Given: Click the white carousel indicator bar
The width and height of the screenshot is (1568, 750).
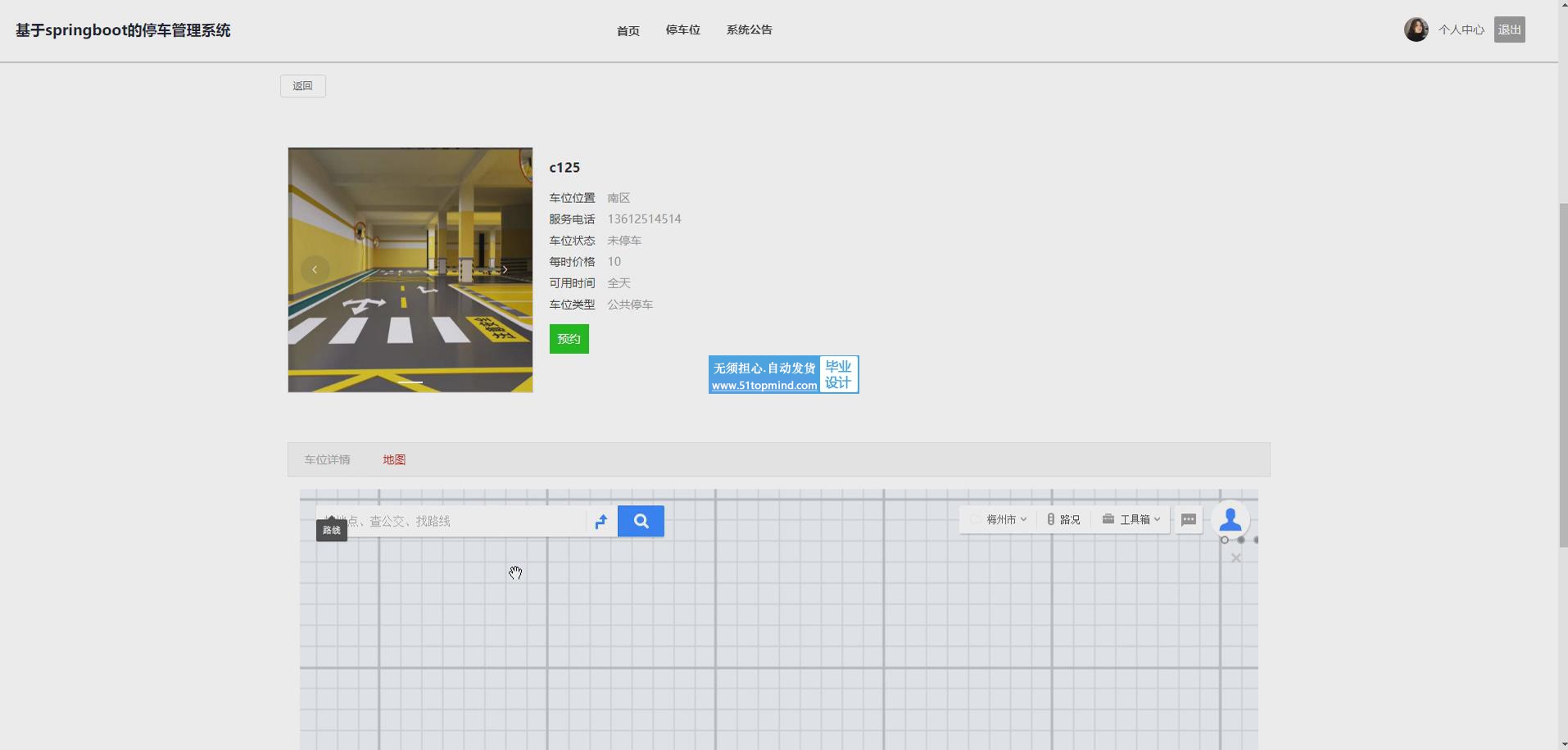Looking at the screenshot, I should 410,382.
